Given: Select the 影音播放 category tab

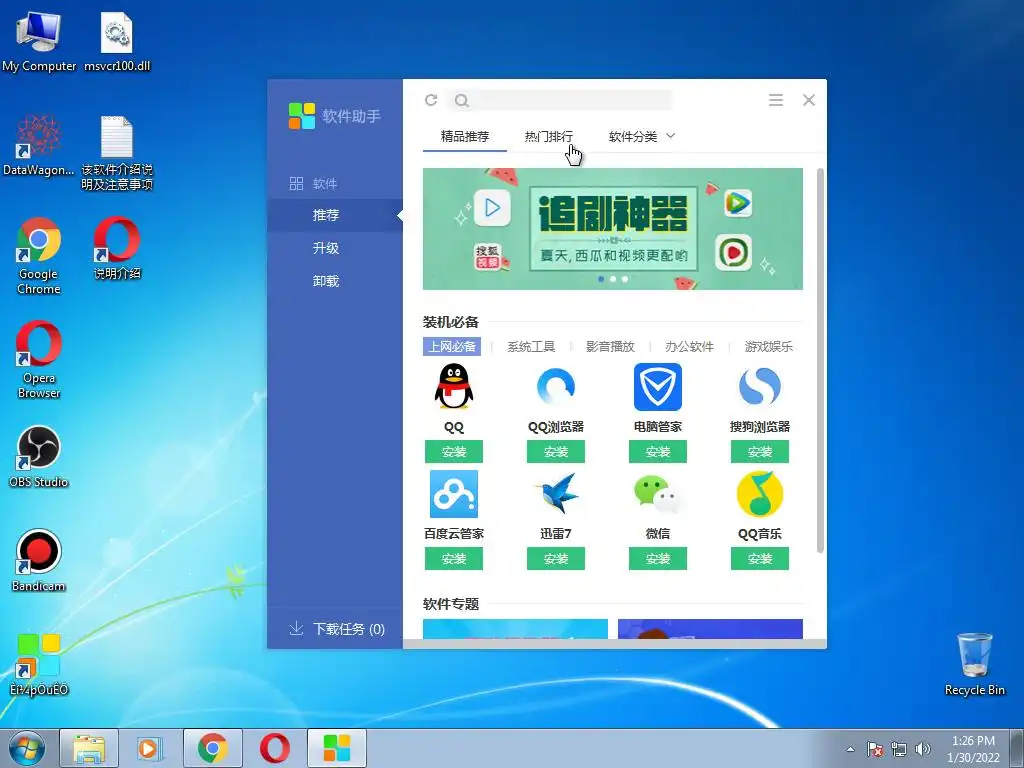Looking at the screenshot, I should click(610, 347).
